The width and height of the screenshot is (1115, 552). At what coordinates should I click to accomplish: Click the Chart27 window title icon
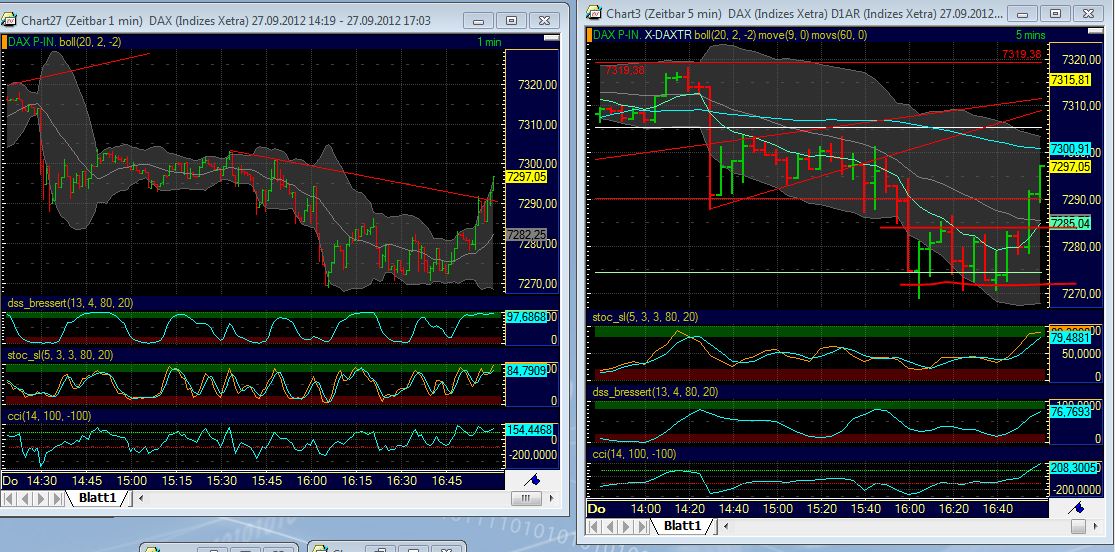11,21
